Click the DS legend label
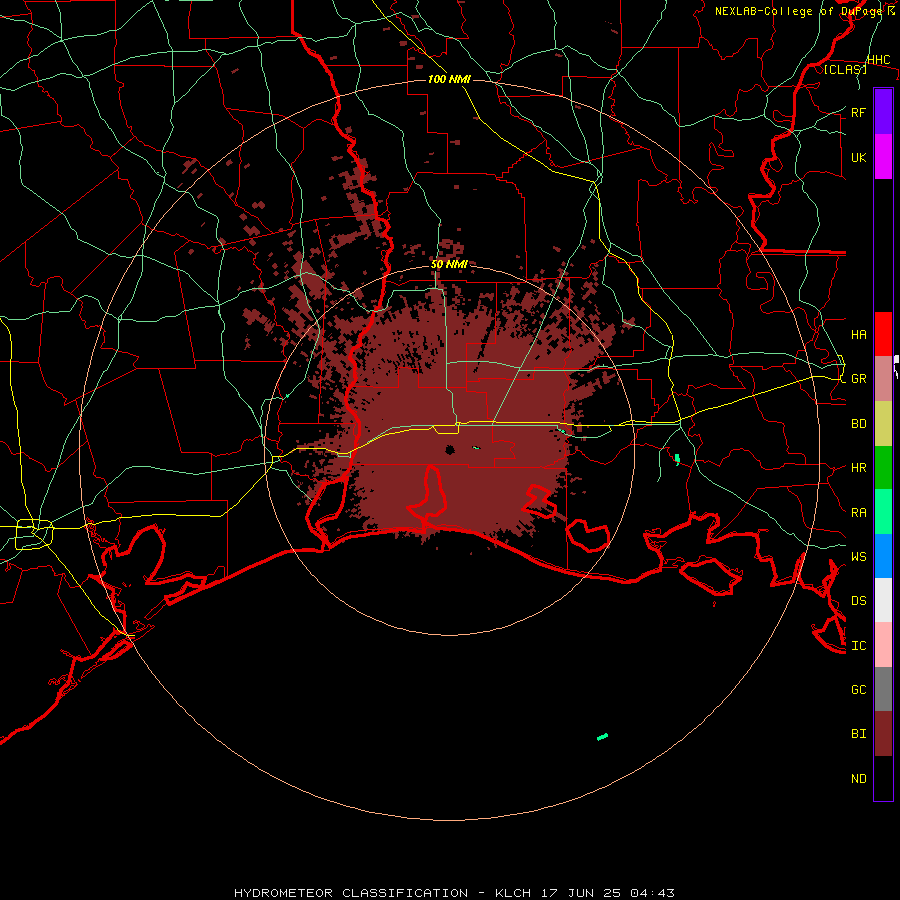Image resolution: width=900 pixels, height=900 pixels. (x=858, y=601)
